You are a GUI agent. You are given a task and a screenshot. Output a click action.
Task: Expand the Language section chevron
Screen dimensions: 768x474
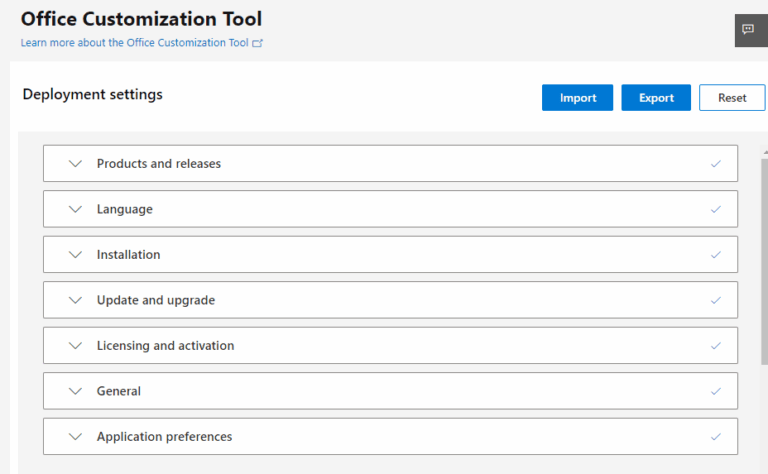point(75,209)
